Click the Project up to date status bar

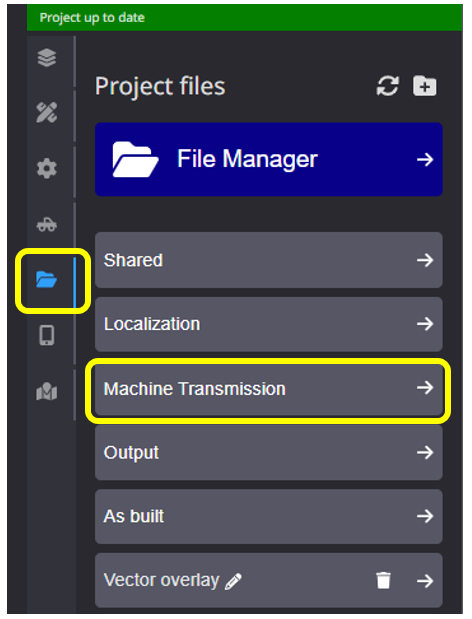point(244,17)
